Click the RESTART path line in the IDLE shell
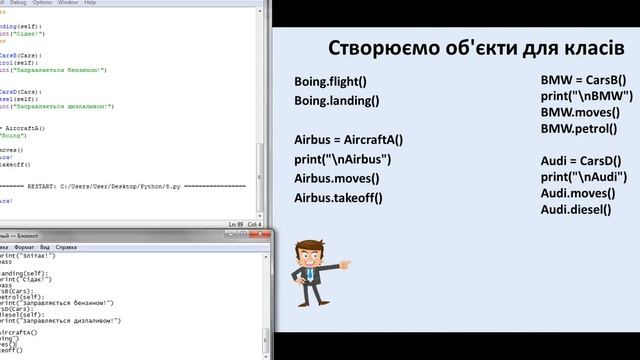Viewport: 640px width, 360px height. (x=122, y=187)
